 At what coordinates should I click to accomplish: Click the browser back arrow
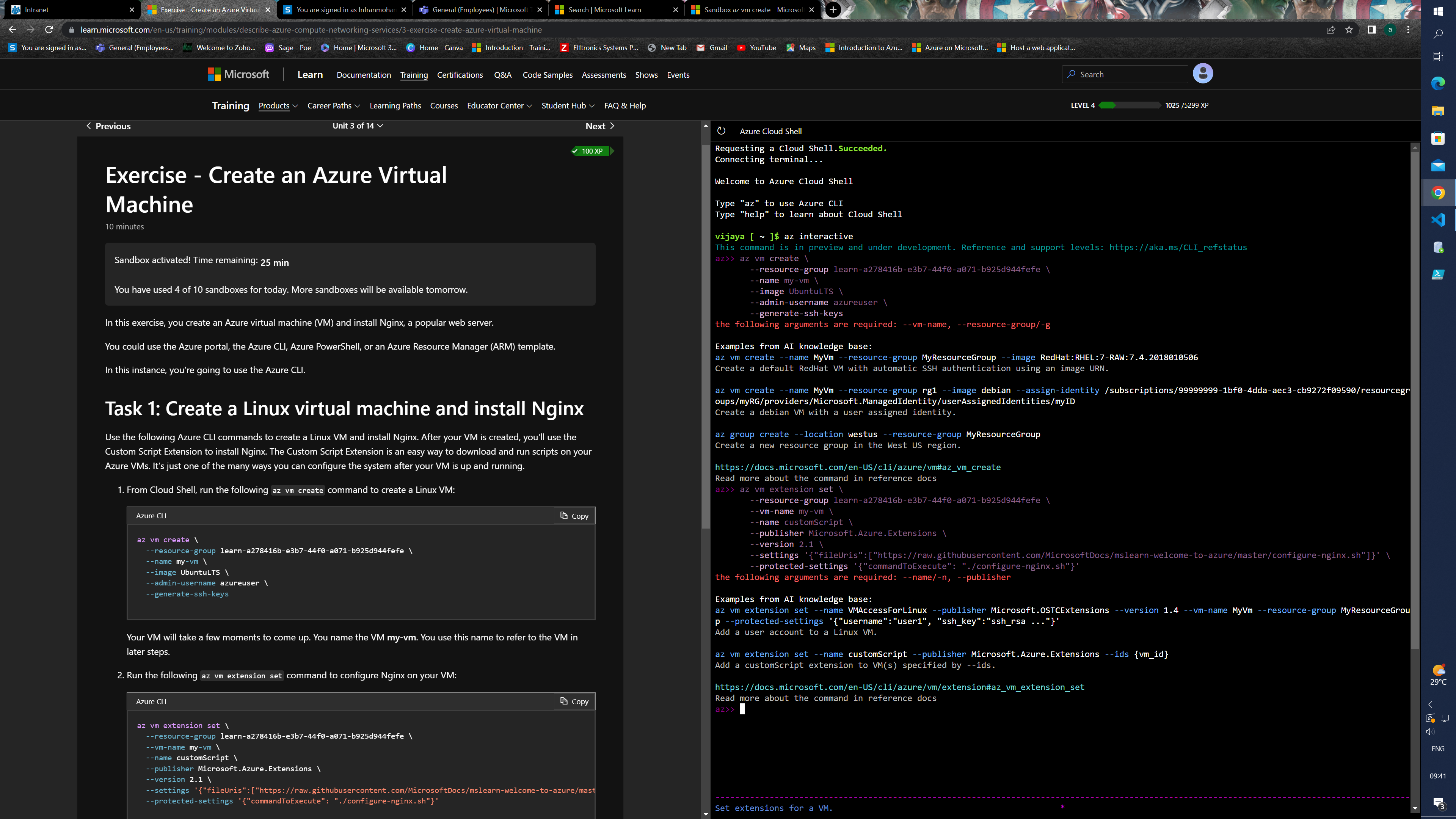13,30
